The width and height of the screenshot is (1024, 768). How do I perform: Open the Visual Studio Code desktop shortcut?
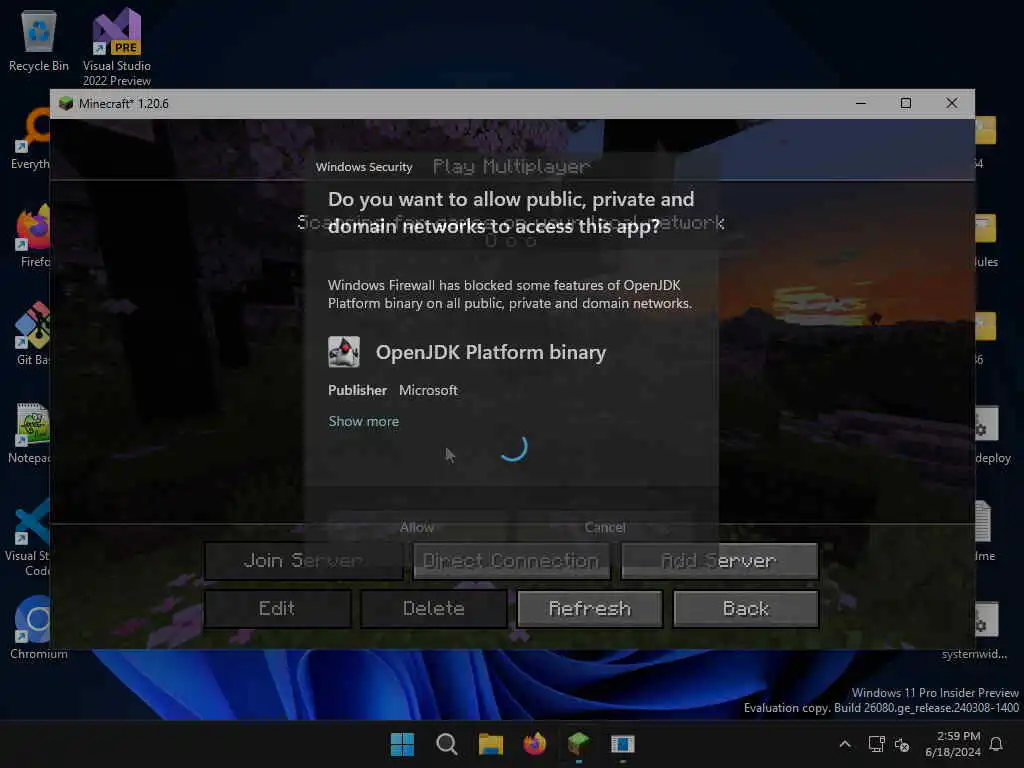(x=27, y=537)
